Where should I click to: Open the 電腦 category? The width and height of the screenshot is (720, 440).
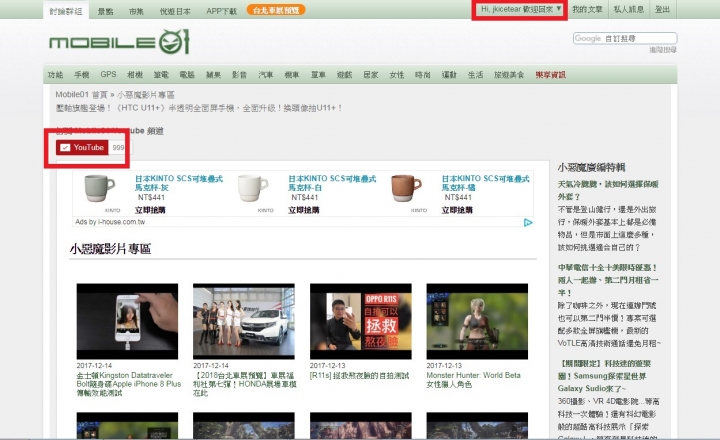point(187,74)
